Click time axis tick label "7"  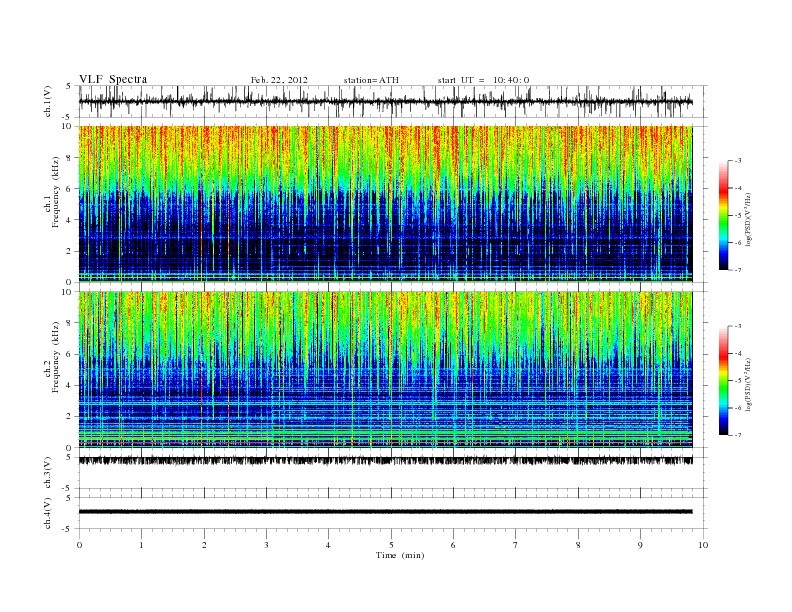516,545
